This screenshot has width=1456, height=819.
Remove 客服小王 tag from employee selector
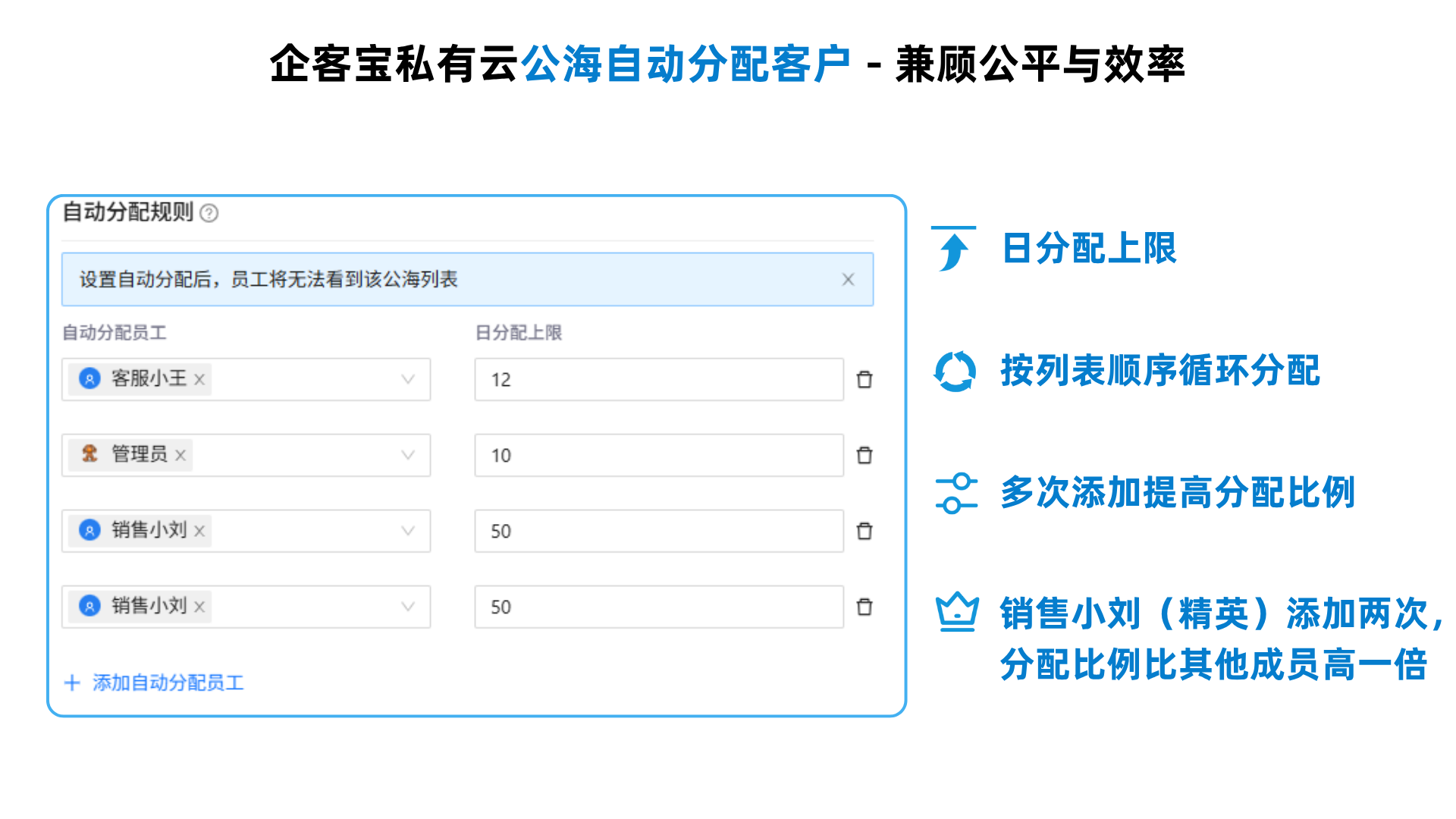pos(199,379)
